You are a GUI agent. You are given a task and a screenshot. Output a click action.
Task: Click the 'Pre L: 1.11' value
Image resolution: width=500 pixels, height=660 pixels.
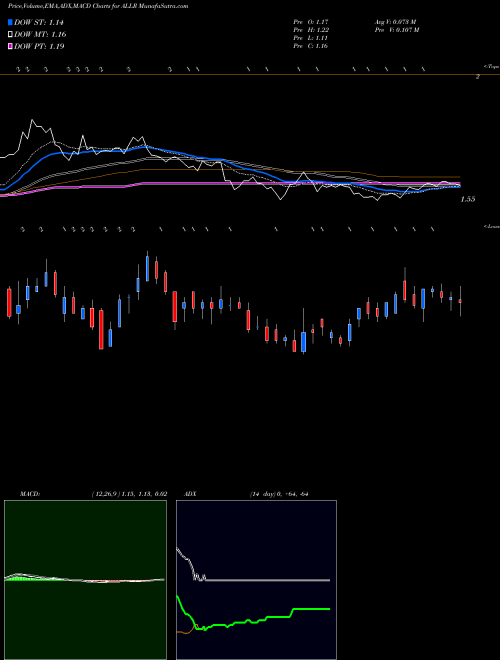pos(311,38)
